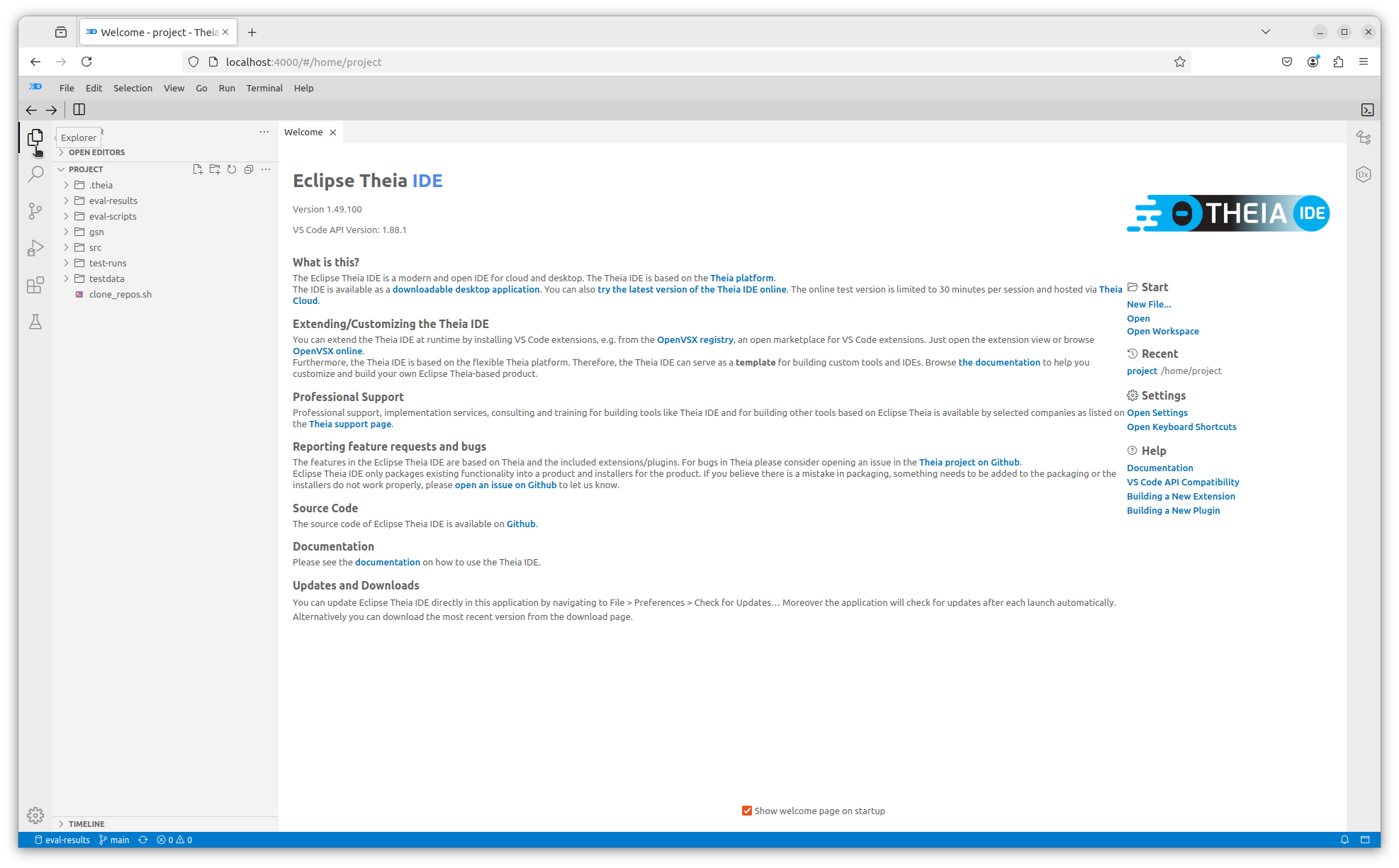Expand the testdata folder
The width and height of the screenshot is (1399, 868).
pos(66,278)
